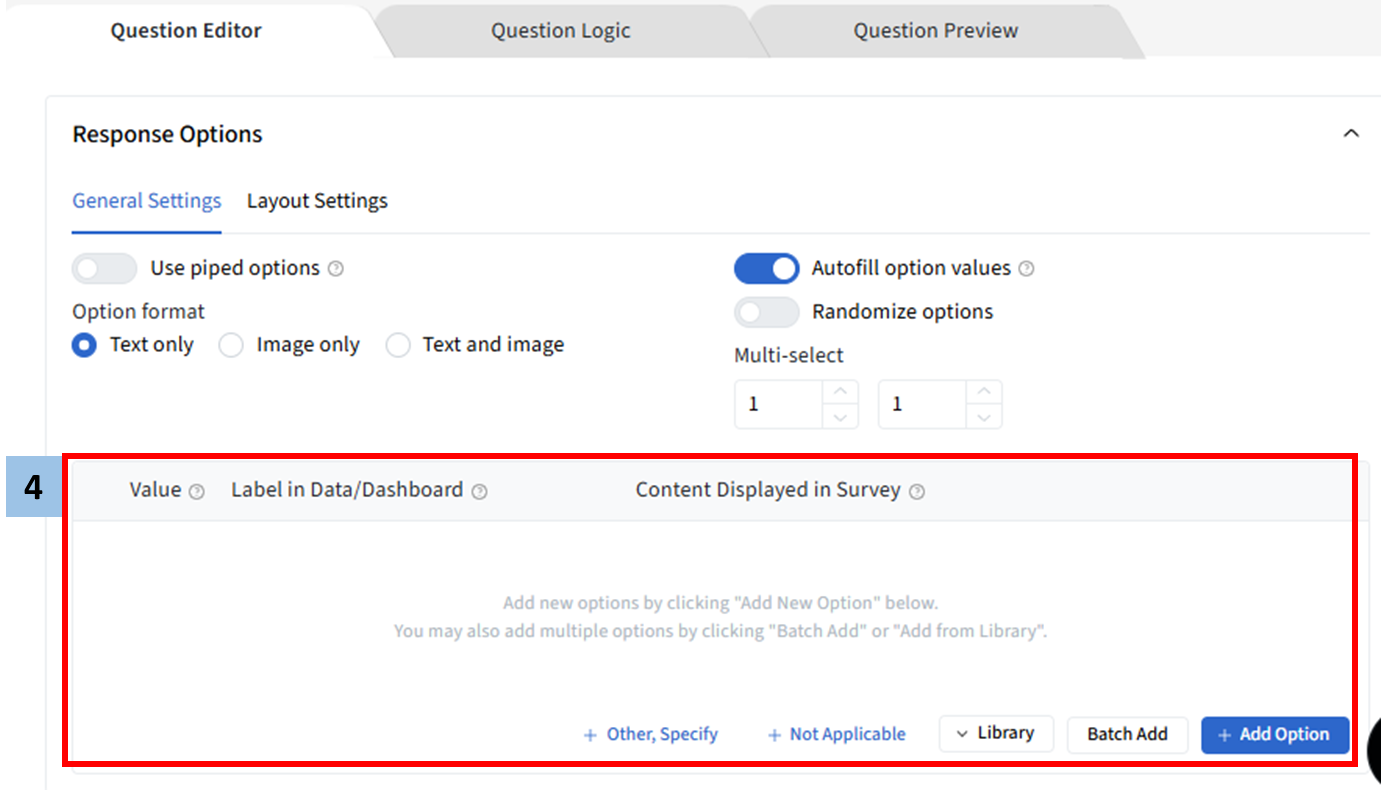Click help icon beside Label in Data/Dashboard
The width and height of the screenshot is (1381, 790).
tap(479, 491)
